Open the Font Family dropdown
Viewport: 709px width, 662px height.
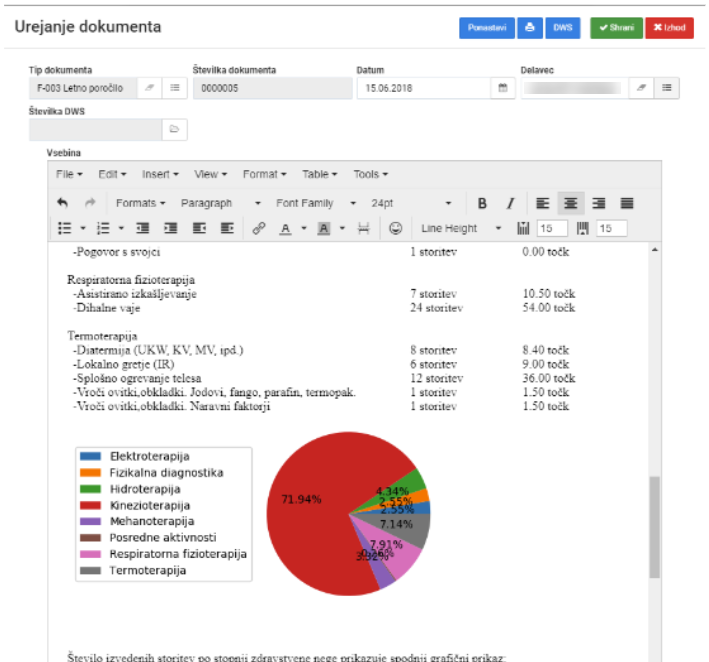point(316,203)
